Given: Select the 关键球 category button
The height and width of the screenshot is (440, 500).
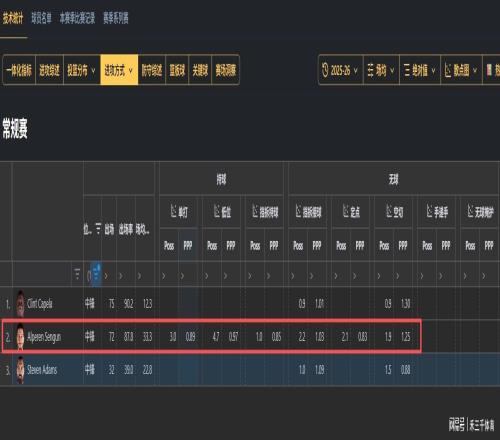Looking at the screenshot, I should (x=200, y=70).
